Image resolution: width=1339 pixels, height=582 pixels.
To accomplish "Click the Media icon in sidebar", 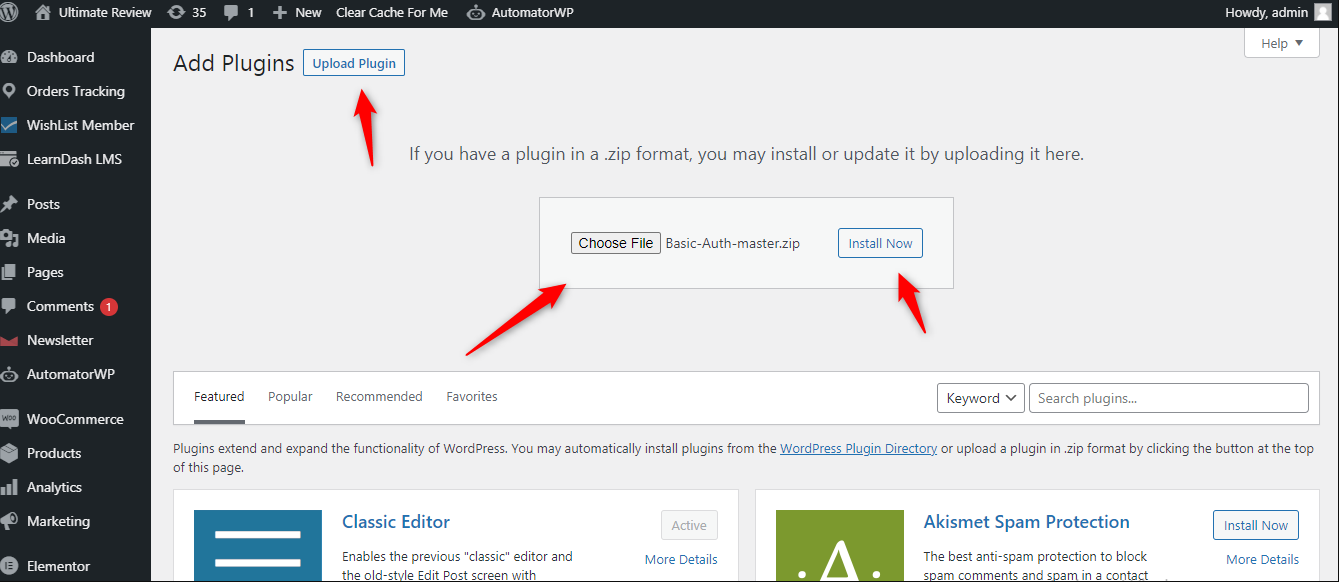I will 10,238.
